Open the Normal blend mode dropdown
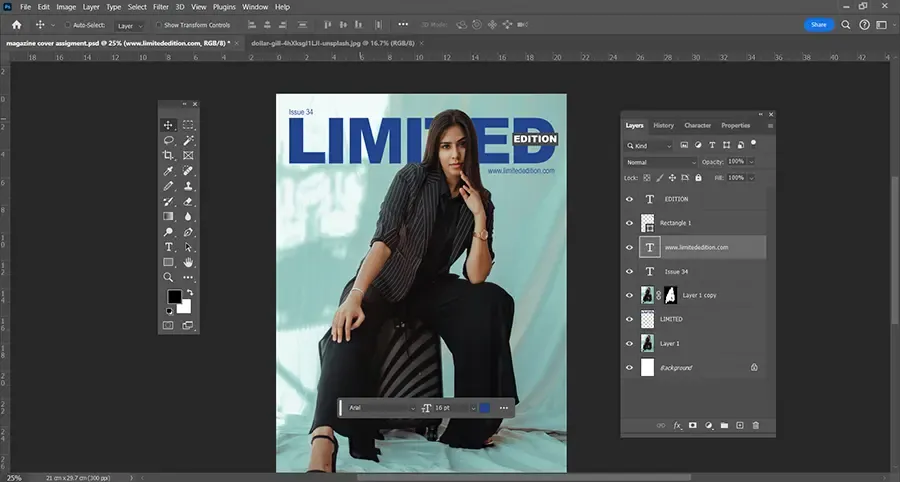This screenshot has height=482, width=900. pos(660,162)
